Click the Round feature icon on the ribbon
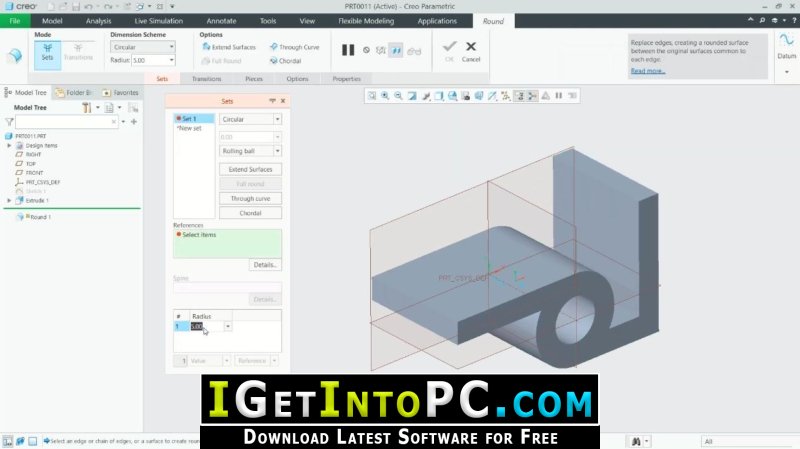 [15, 55]
